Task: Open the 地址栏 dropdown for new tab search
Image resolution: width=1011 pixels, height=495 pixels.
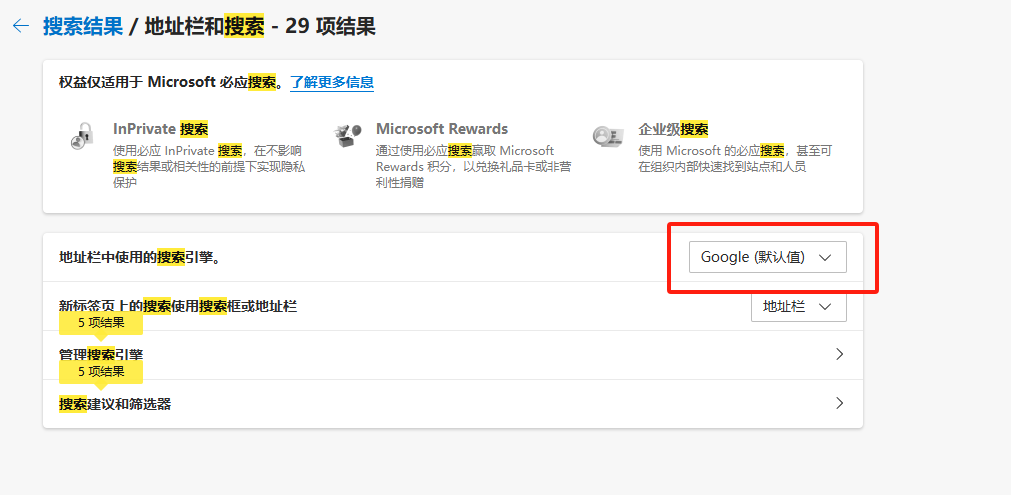Action: (x=798, y=307)
